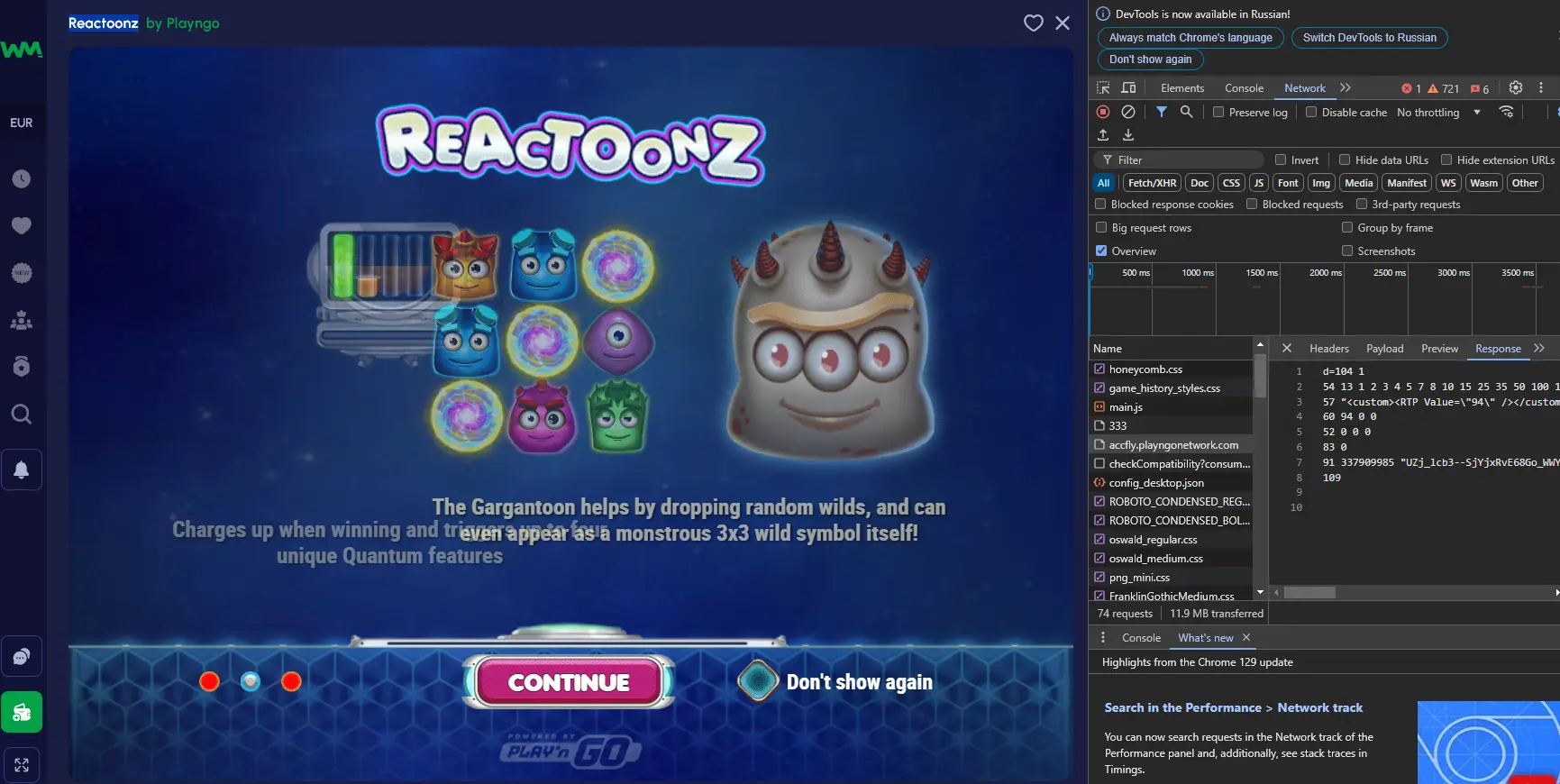Expand more DevTools tabs chevron
The image size is (1560, 784).
coord(1346,88)
